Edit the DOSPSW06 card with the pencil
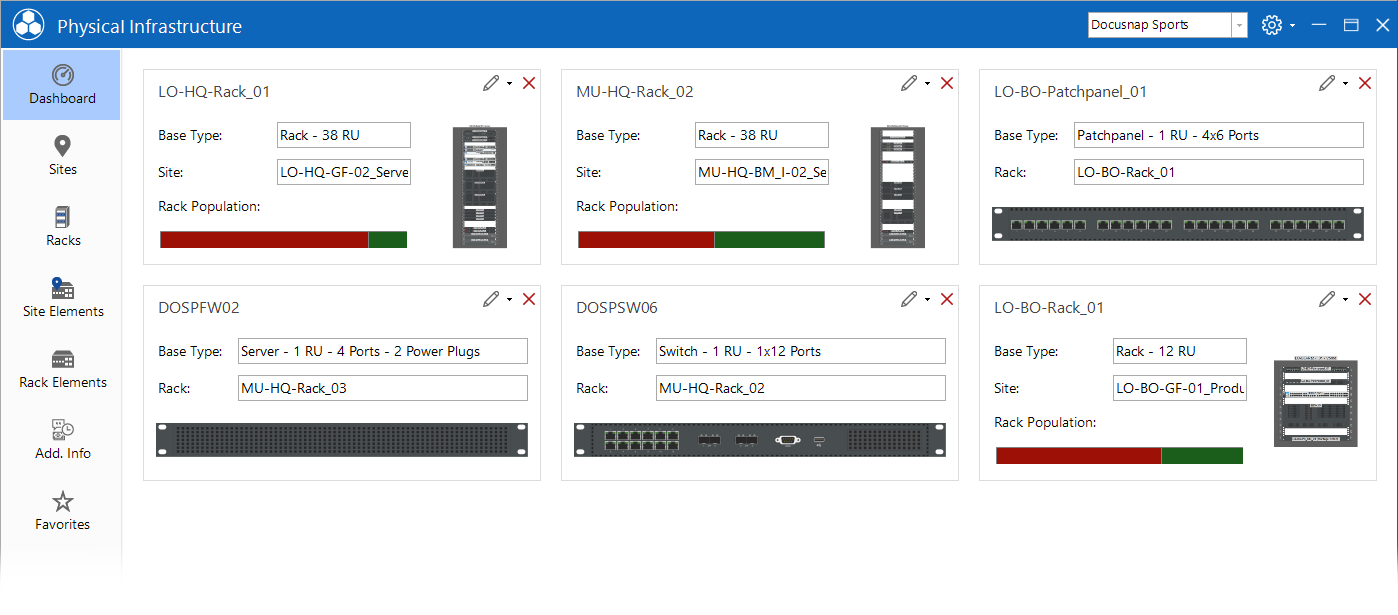Screen dimensions: 1398x615 tap(908, 299)
